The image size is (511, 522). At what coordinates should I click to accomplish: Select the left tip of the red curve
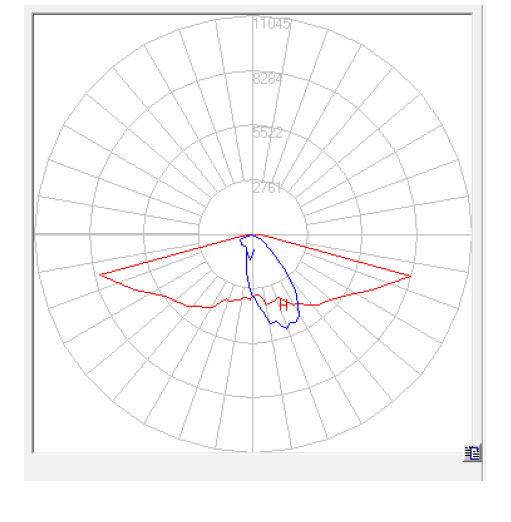[100, 275]
